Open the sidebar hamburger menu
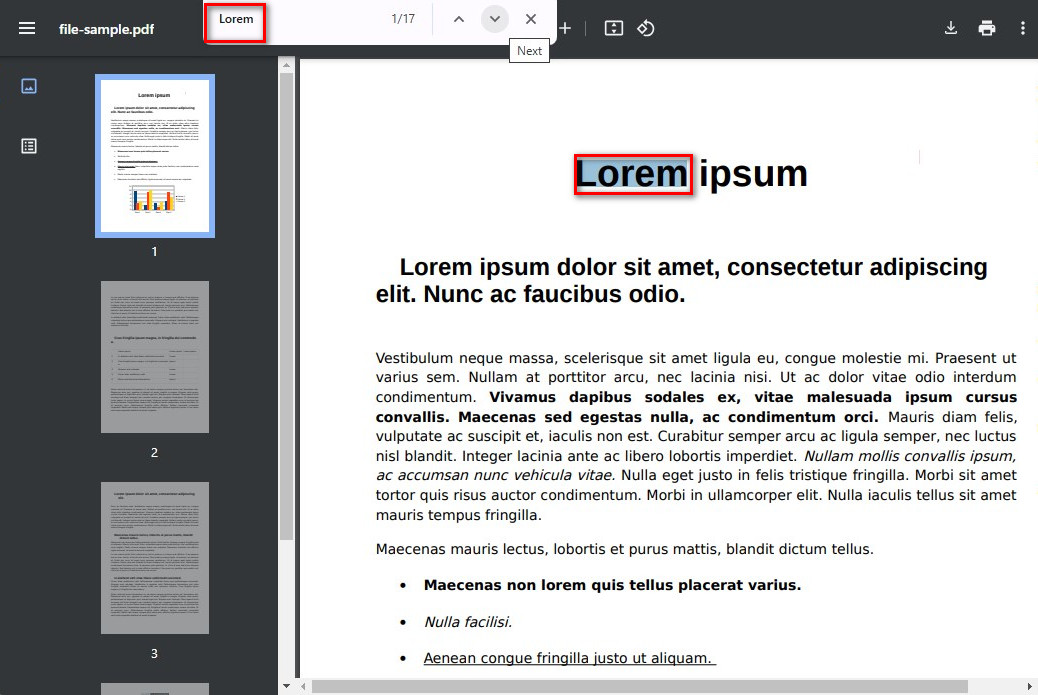The height and width of the screenshot is (695, 1038). (x=26, y=27)
